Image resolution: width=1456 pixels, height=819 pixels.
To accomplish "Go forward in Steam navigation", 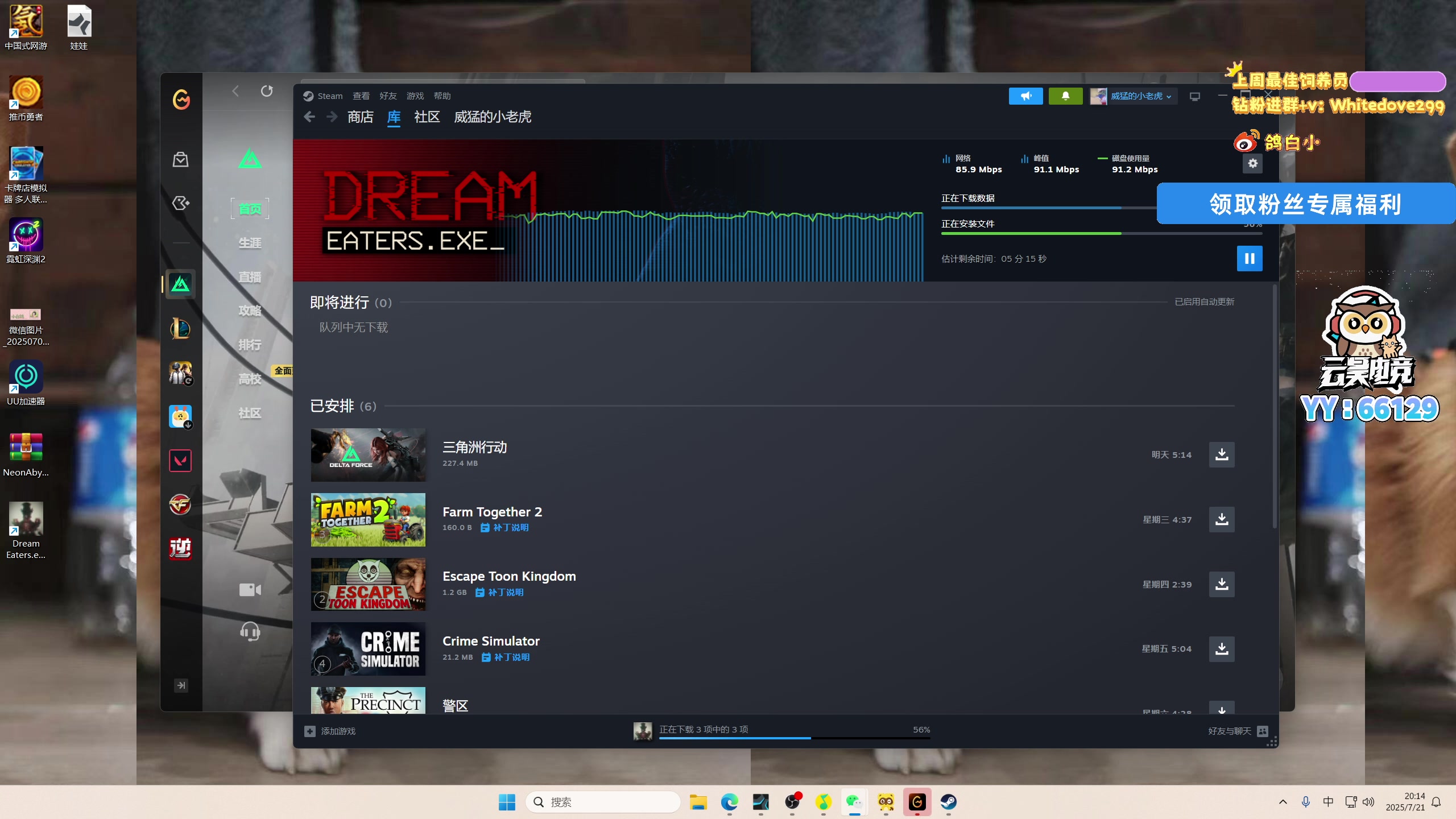I will click(332, 117).
